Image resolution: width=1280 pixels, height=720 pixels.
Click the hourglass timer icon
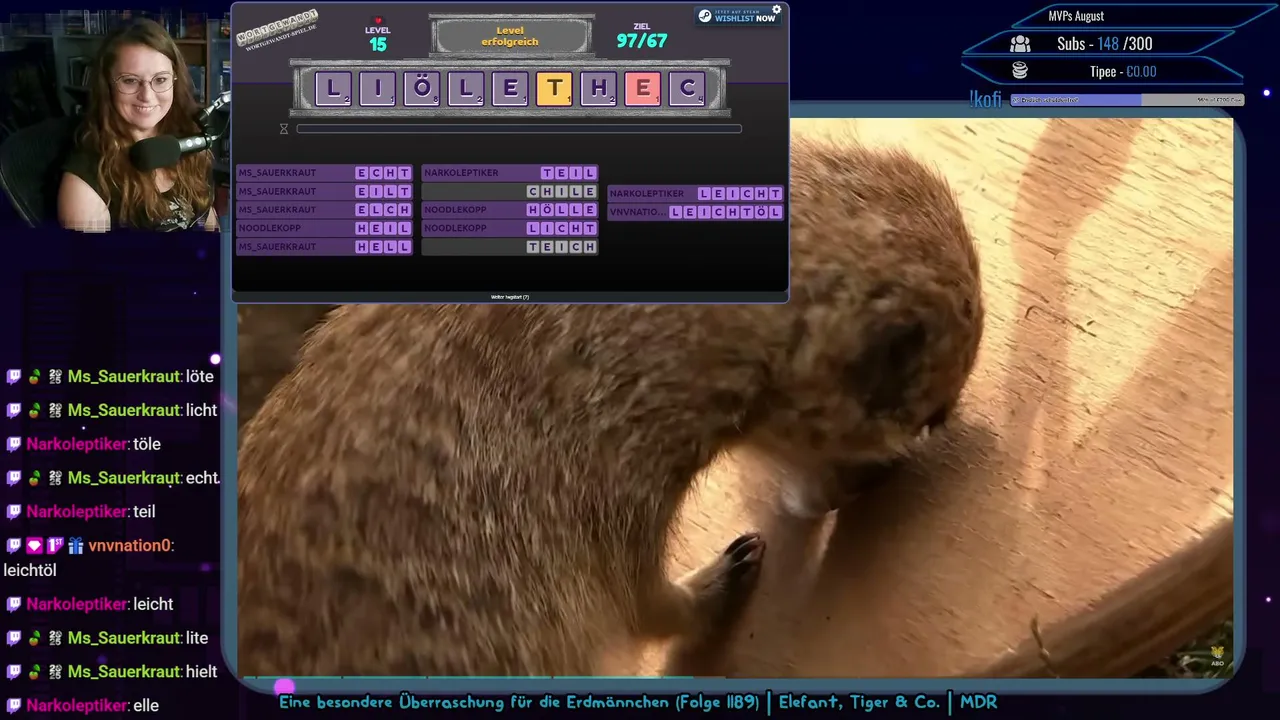[x=284, y=129]
